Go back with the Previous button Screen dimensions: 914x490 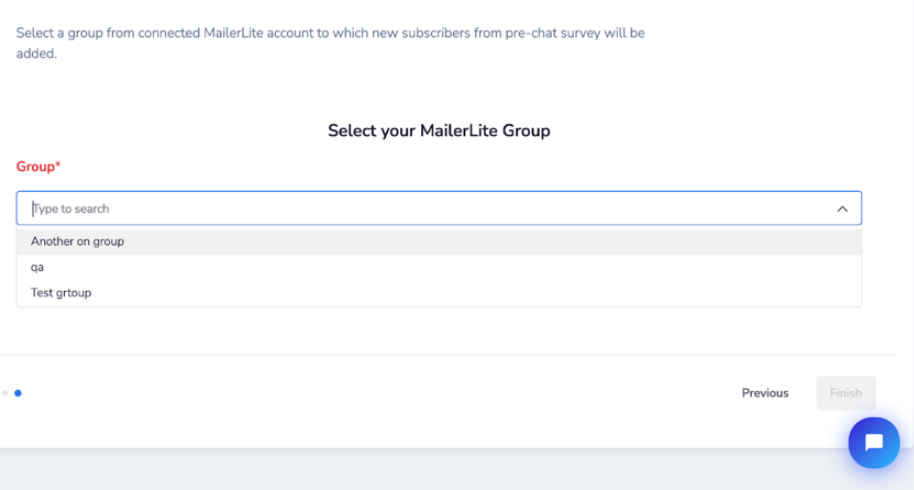click(765, 393)
